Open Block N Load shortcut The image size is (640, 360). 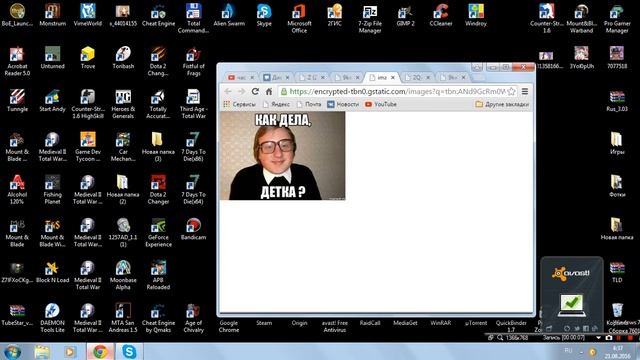[x=52, y=271]
